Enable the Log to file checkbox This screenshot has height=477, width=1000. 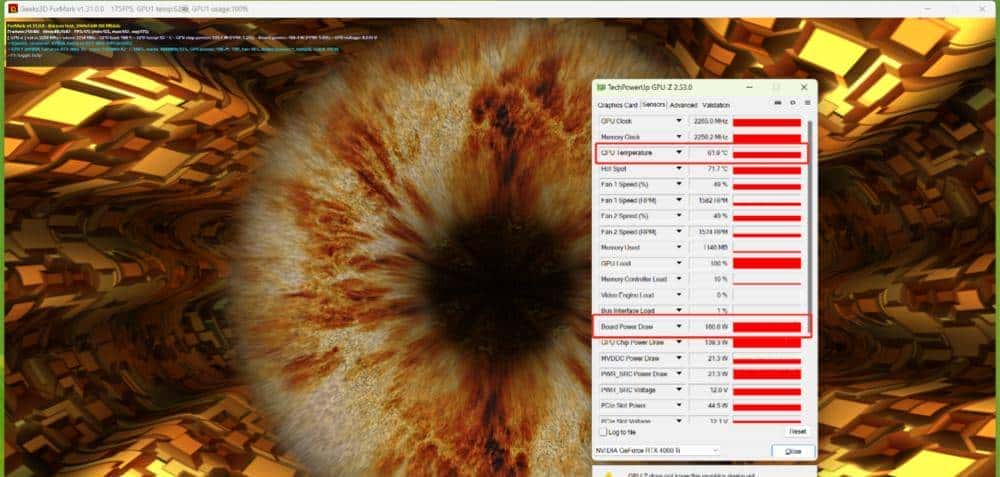602,432
